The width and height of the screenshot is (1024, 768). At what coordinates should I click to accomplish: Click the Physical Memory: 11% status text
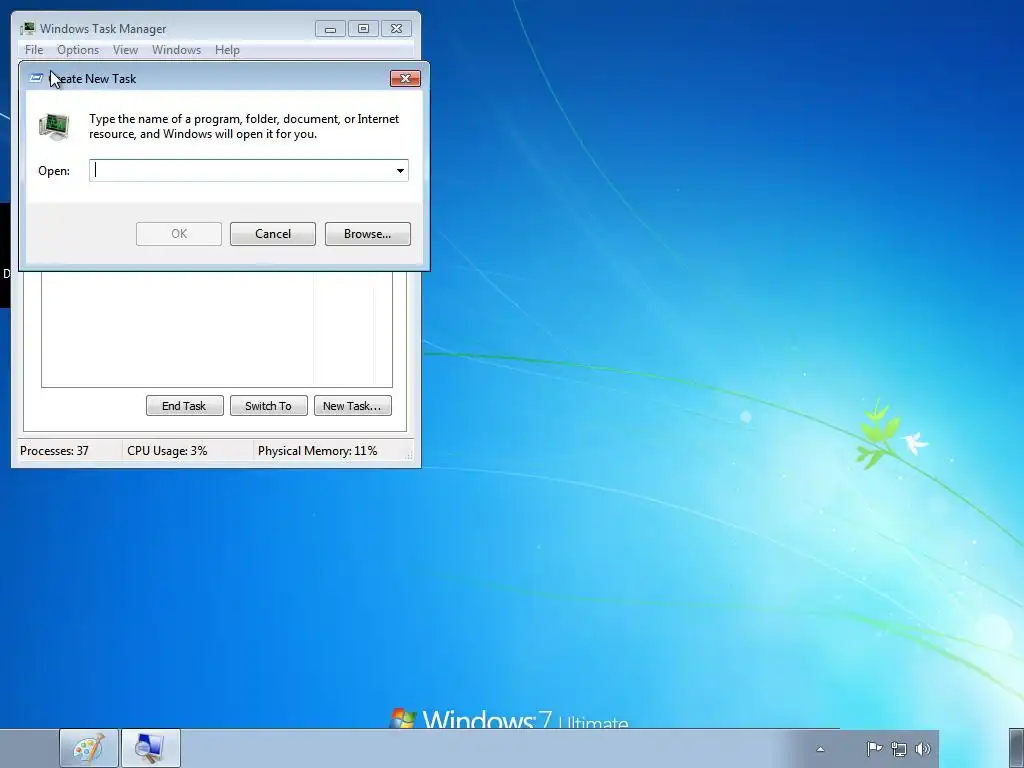317,451
